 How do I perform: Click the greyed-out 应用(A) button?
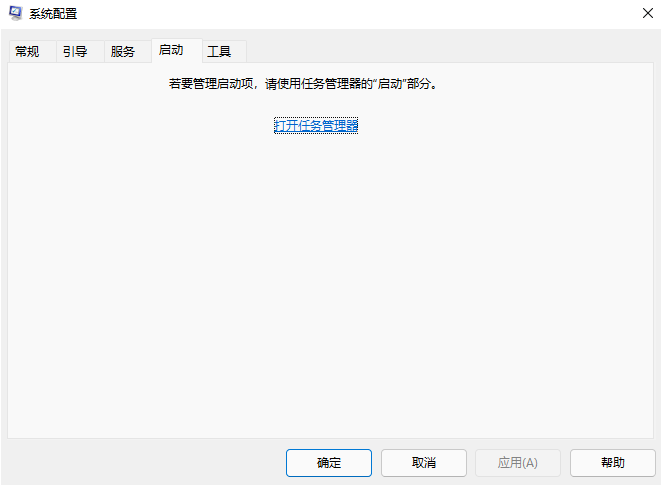click(x=518, y=463)
